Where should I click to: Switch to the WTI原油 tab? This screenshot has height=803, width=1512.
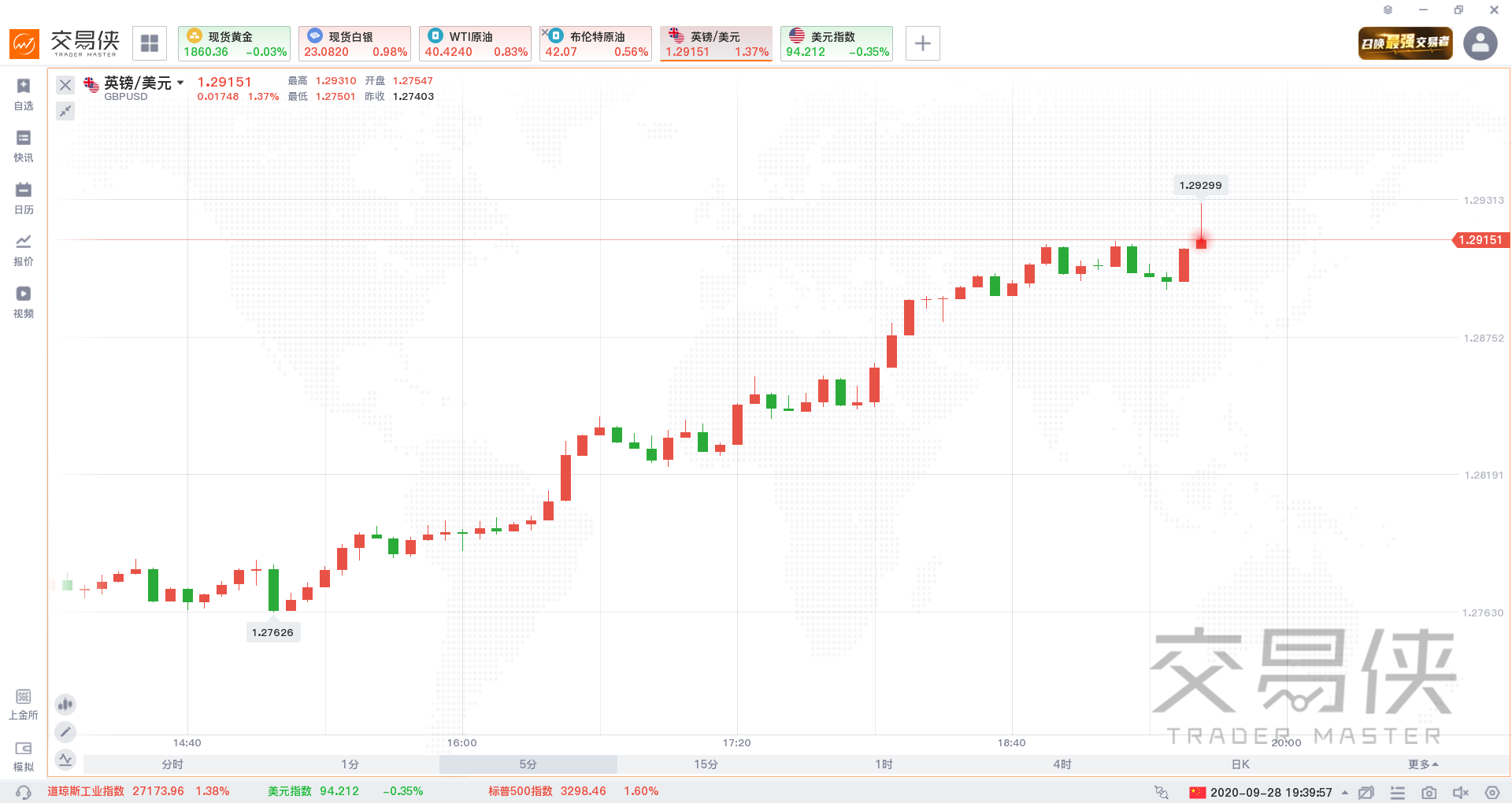click(x=475, y=43)
